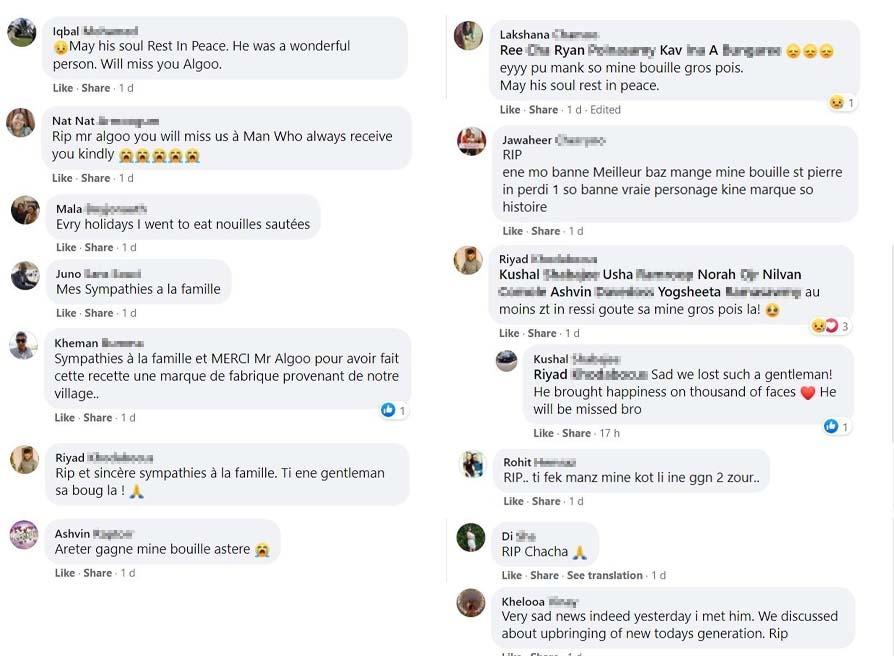Open the like reaction on Kushal's reply
This screenshot has height=670, width=894.
point(837,427)
